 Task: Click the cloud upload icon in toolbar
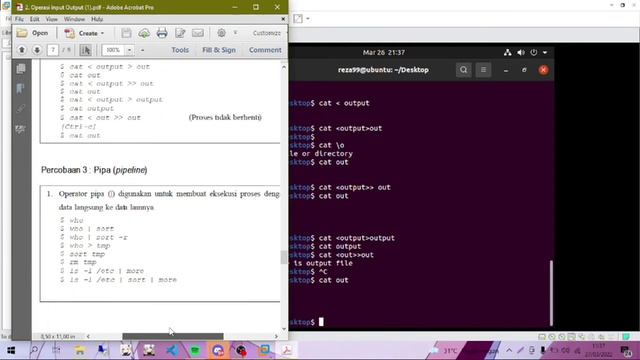pos(144,33)
